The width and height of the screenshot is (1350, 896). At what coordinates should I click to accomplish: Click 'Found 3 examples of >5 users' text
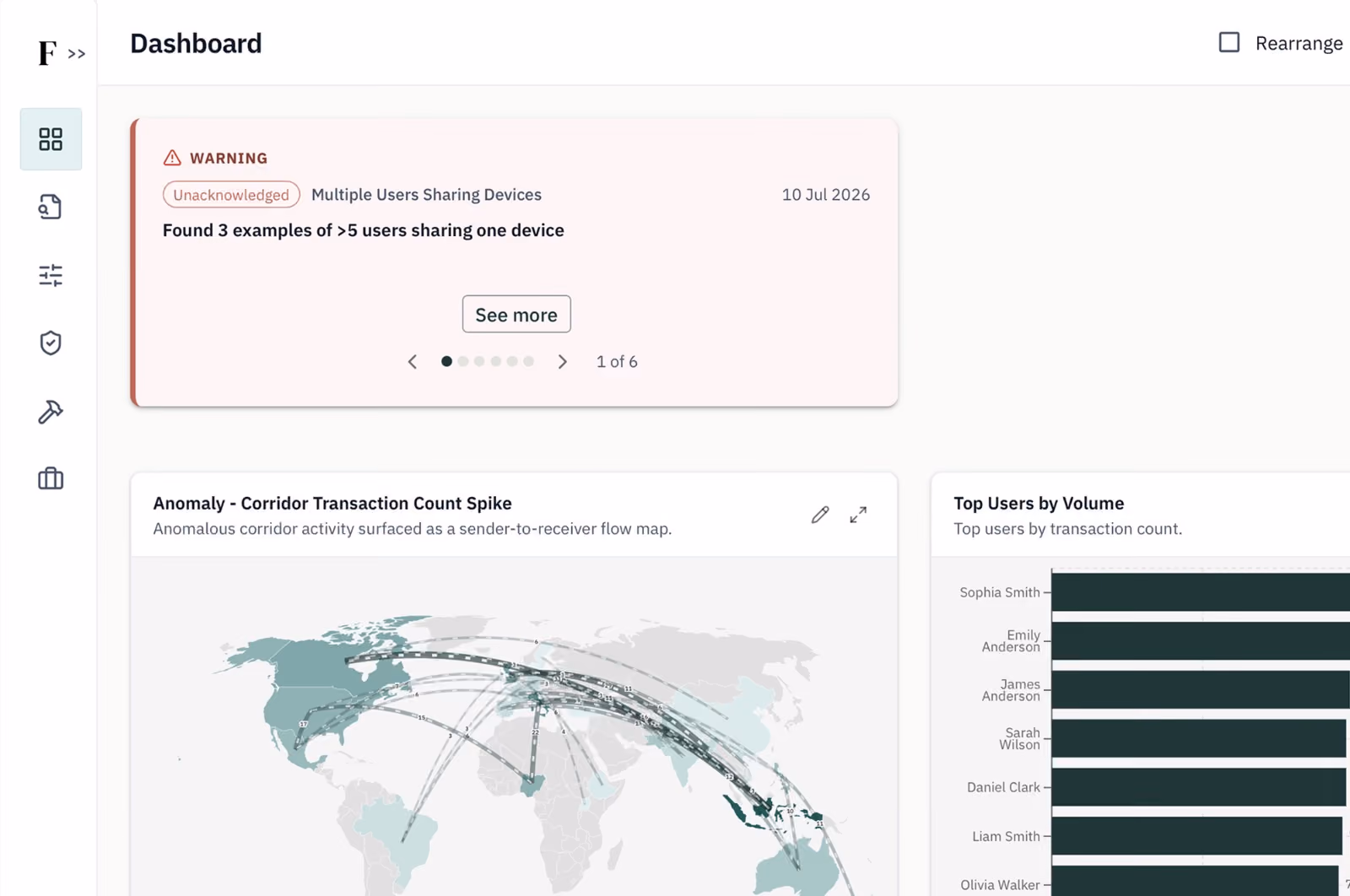(x=364, y=230)
